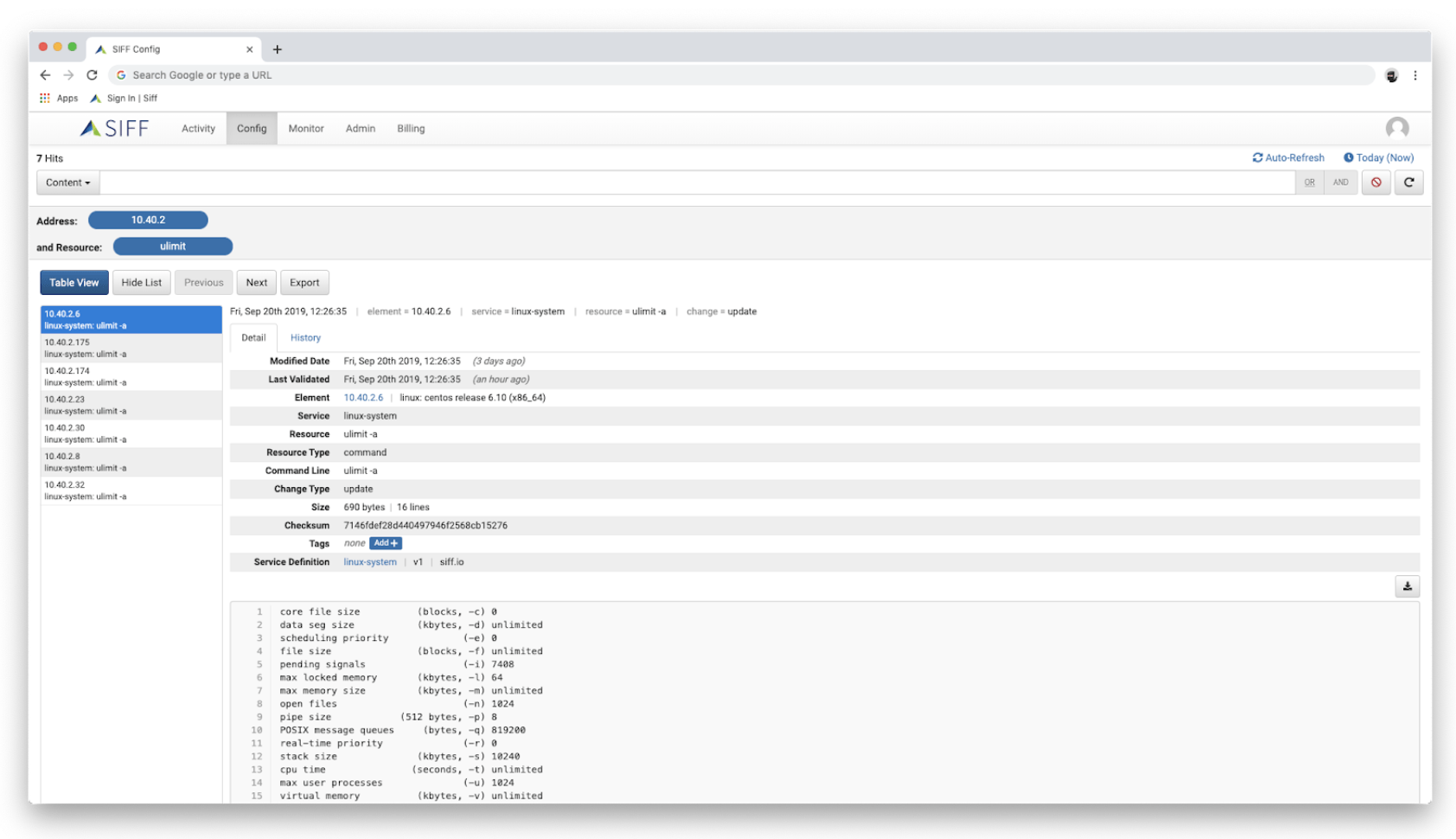Select list entry 10.40.2.30
Screen dimensions: 1456x839
131,434
